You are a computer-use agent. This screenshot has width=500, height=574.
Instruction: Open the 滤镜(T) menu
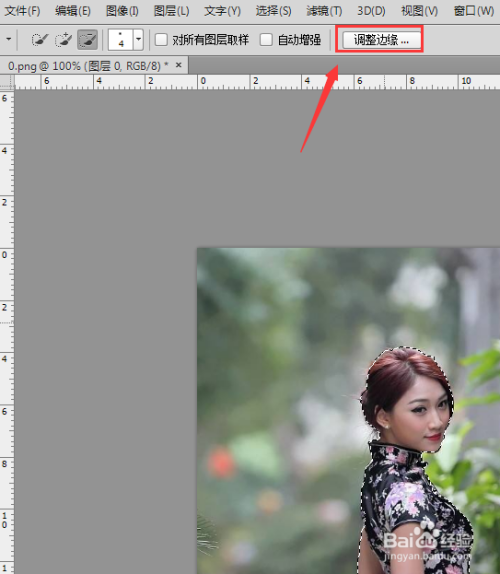tap(324, 11)
